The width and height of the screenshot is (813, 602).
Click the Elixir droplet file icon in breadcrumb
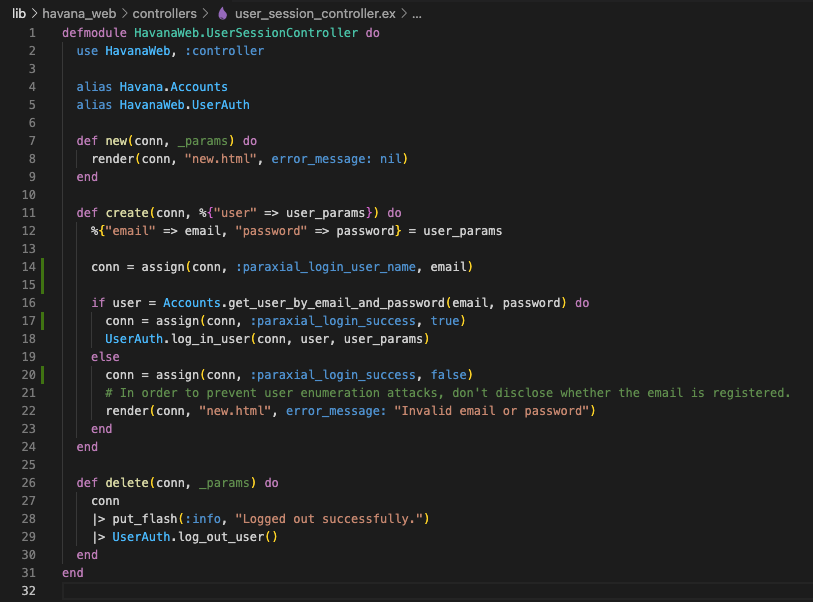click(x=222, y=14)
